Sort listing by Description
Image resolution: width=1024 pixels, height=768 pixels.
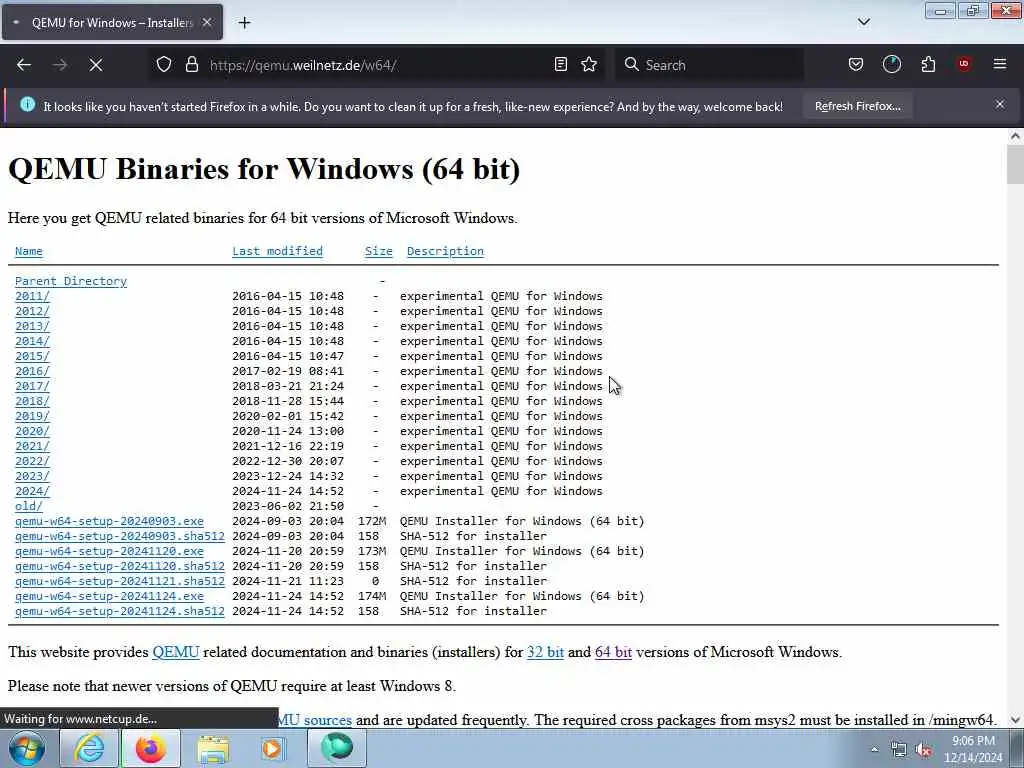(445, 251)
